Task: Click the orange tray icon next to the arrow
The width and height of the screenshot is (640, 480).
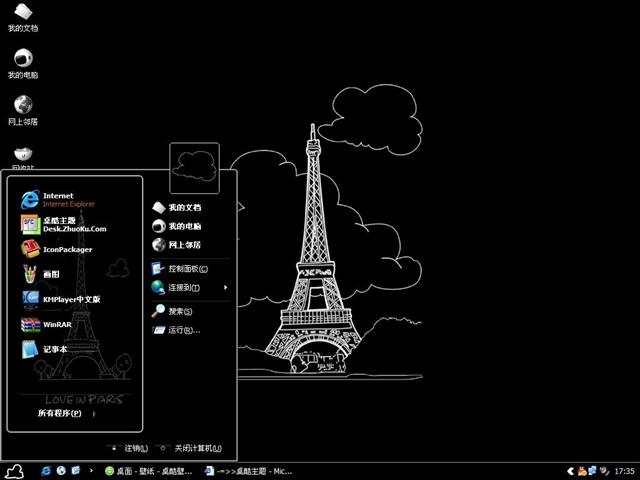Action: [582, 471]
